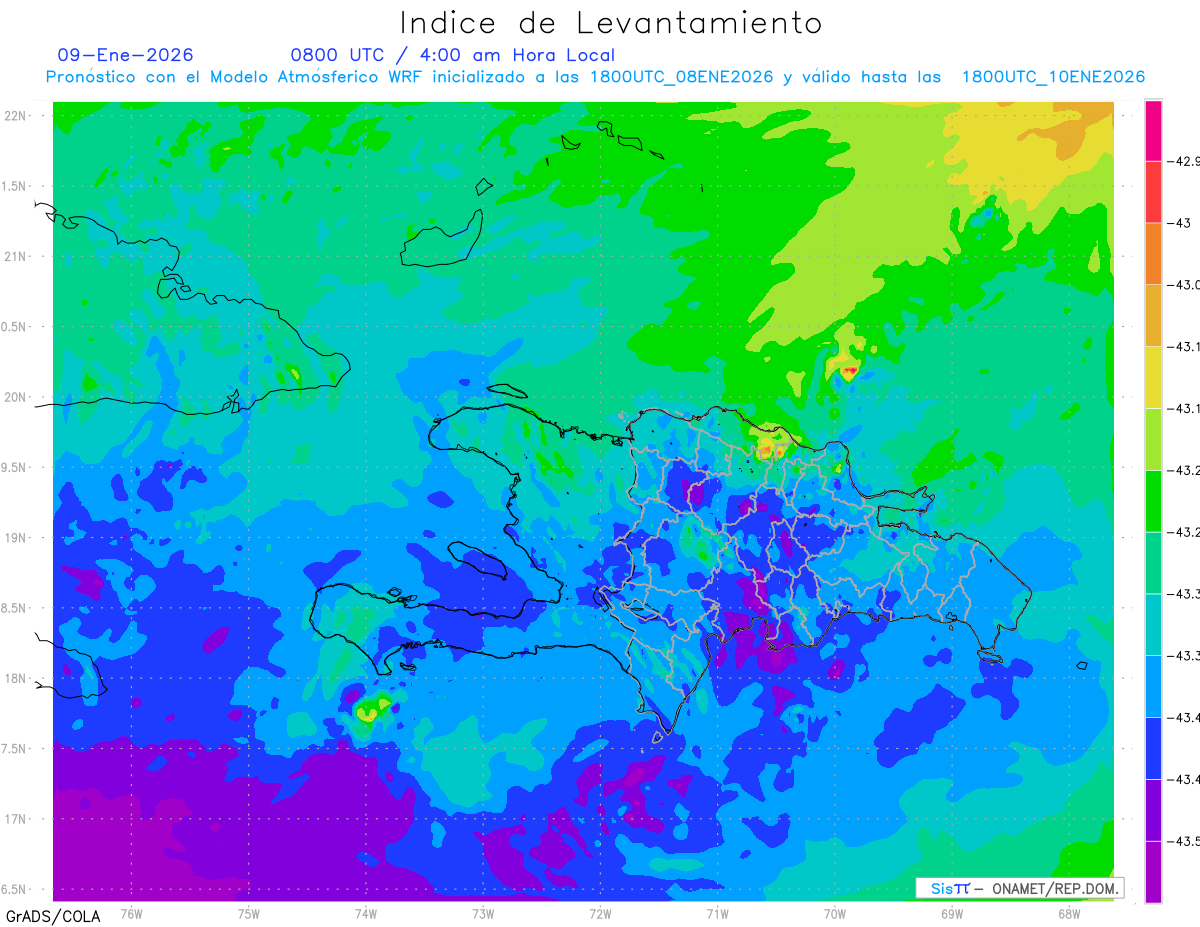1200x927 pixels.
Task: Pick the dark purple bottom swatch in the color bar
Action: [1153, 872]
